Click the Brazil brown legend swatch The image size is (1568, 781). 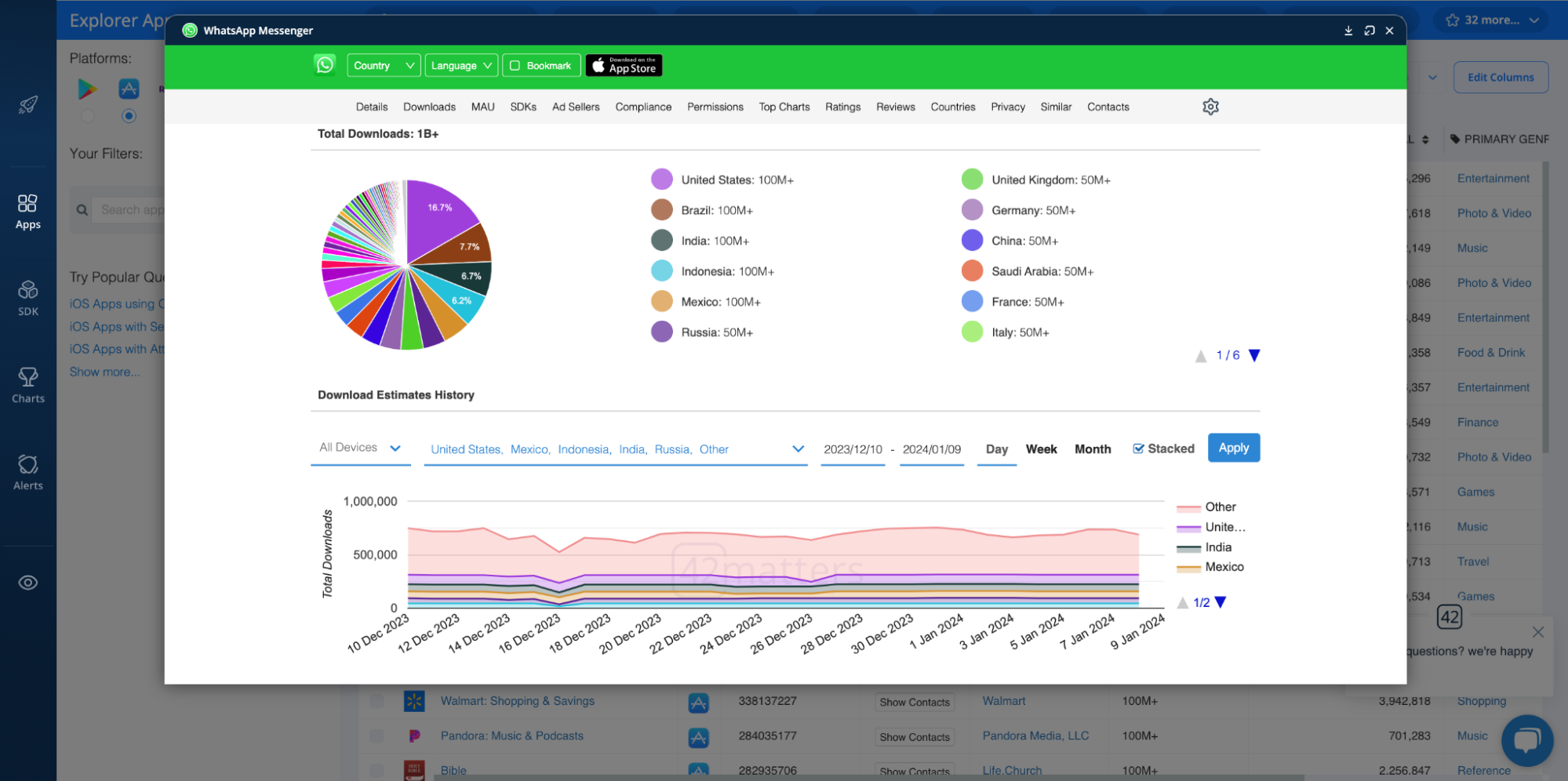(662, 210)
